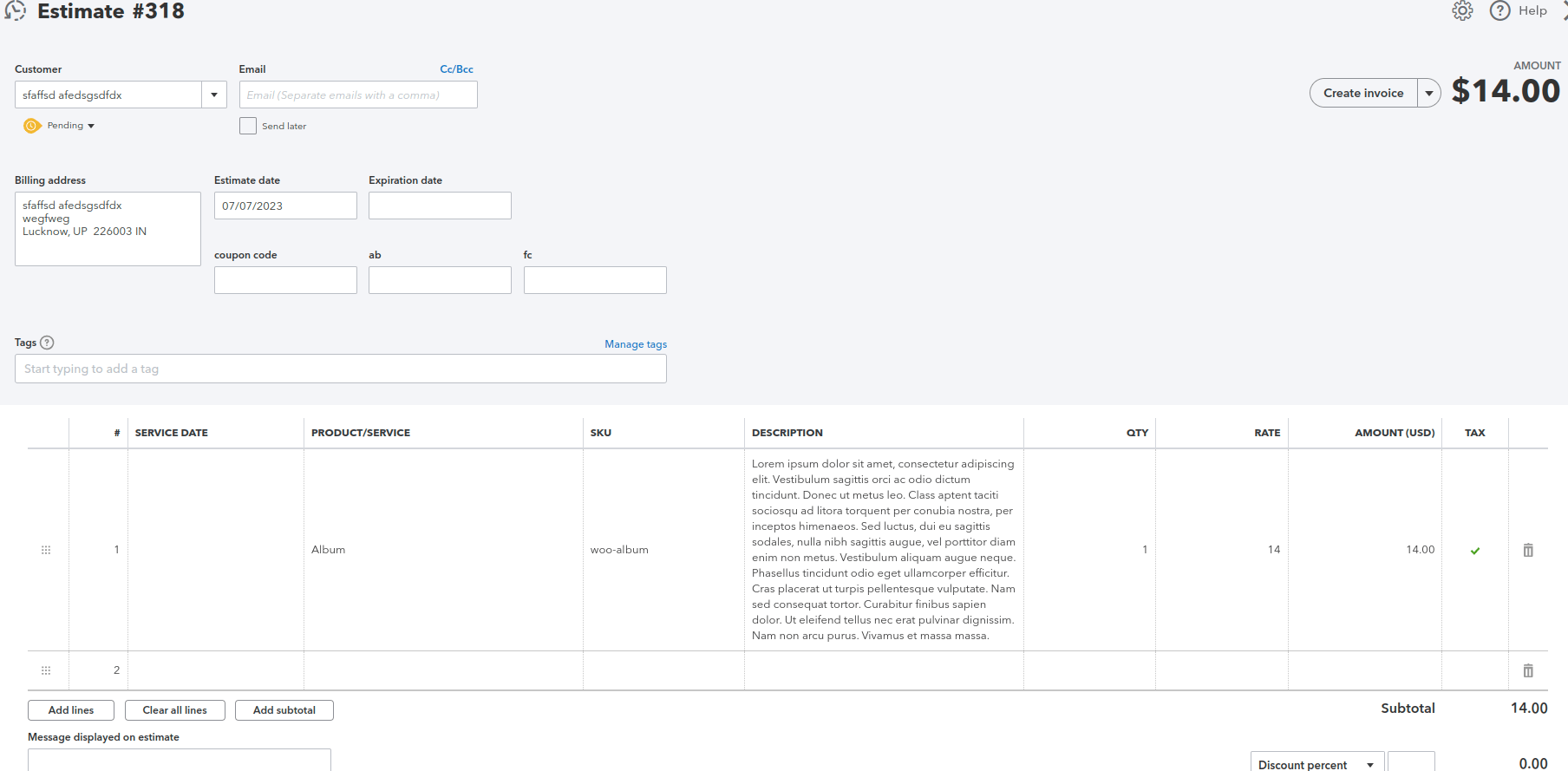Grab the drag handle for line 1
1568x771 pixels.
click(x=46, y=550)
